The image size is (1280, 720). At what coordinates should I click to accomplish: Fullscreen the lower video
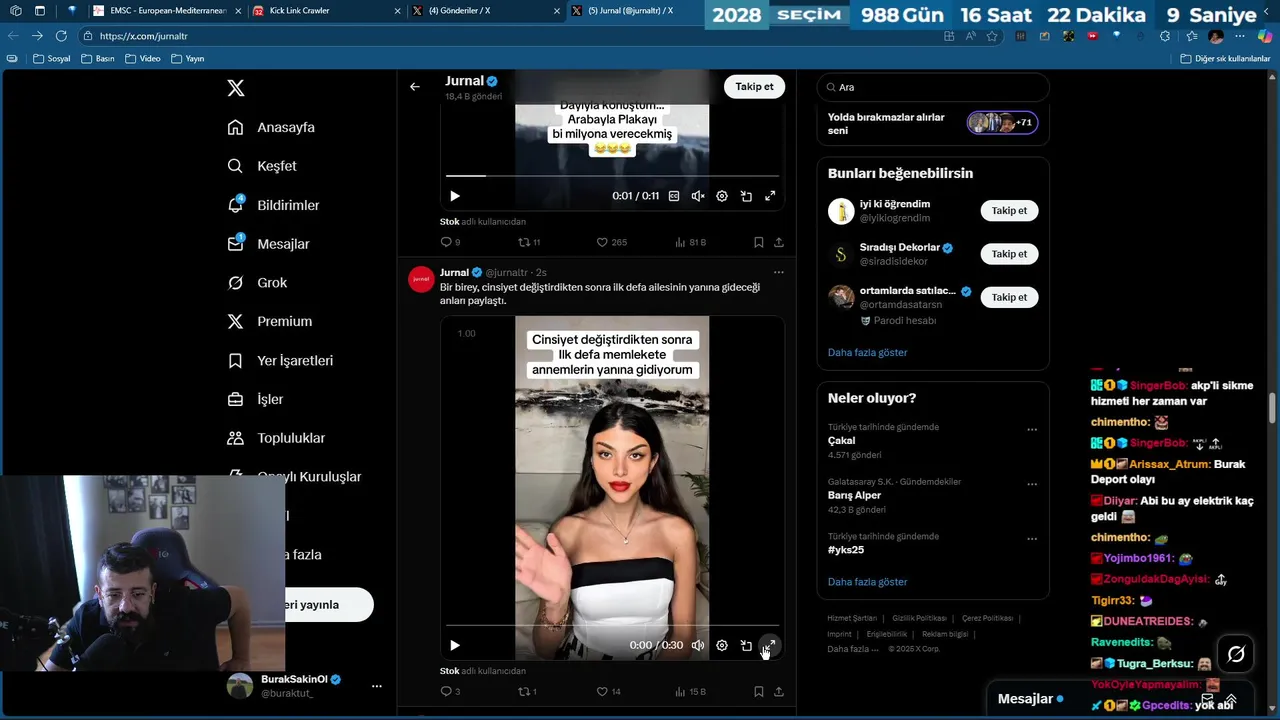[x=770, y=645]
